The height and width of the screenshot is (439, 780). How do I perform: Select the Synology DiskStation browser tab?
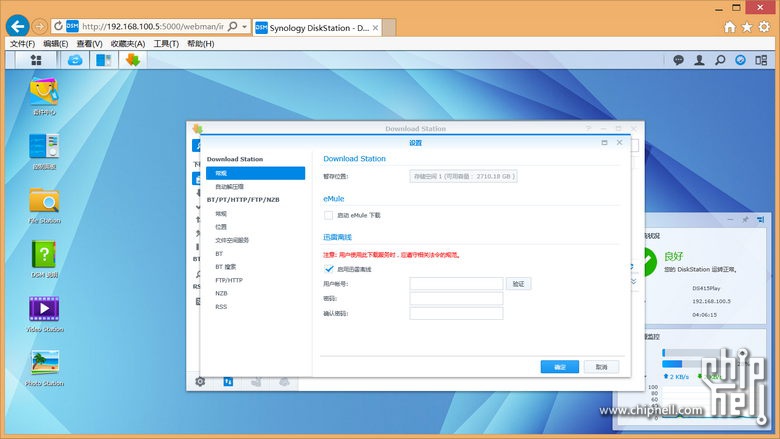(317, 28)
